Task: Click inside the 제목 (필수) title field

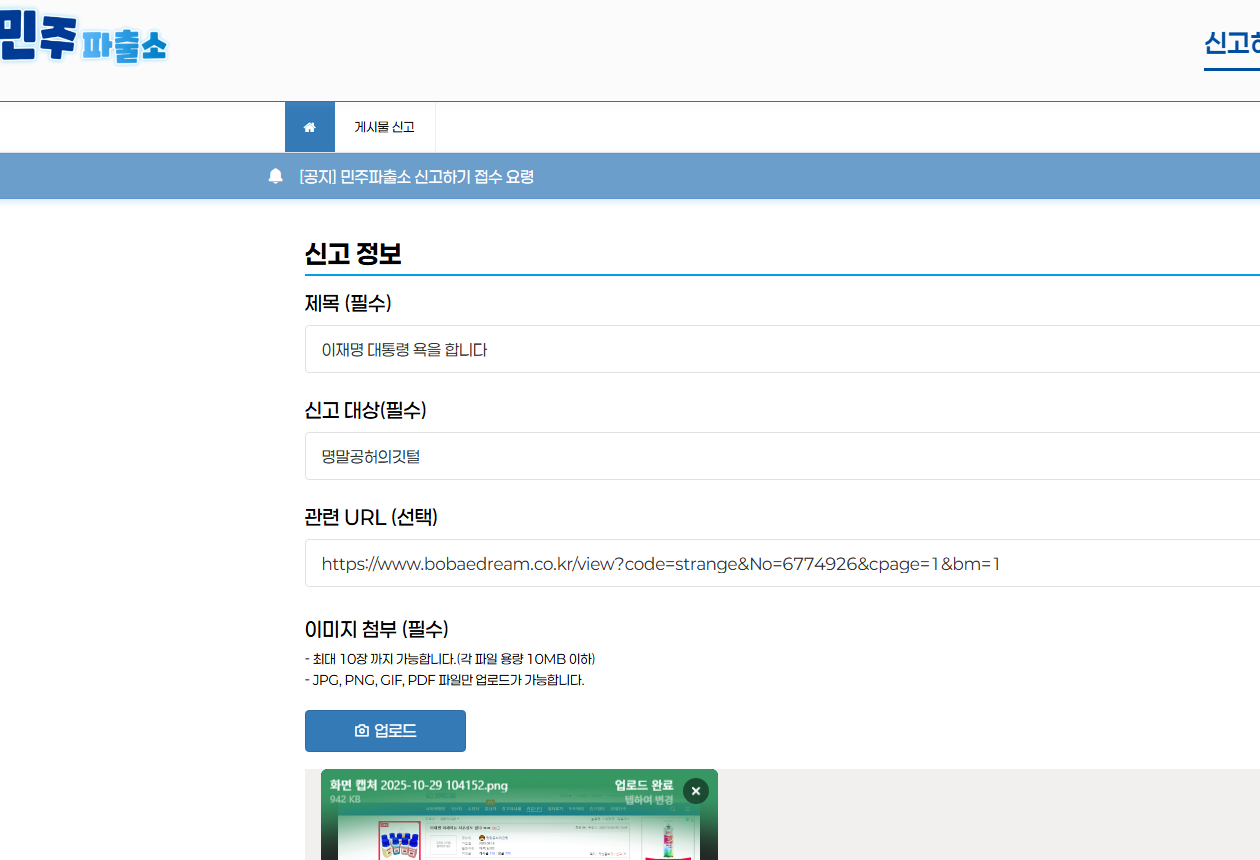Action: (600, 349)
